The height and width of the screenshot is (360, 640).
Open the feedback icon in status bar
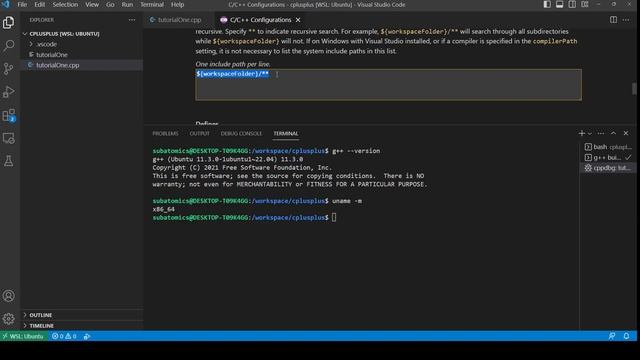coord(612,336)
